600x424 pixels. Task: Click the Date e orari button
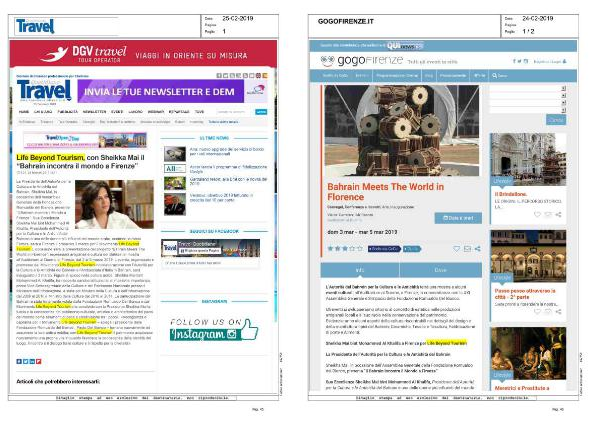click(458, 218)
